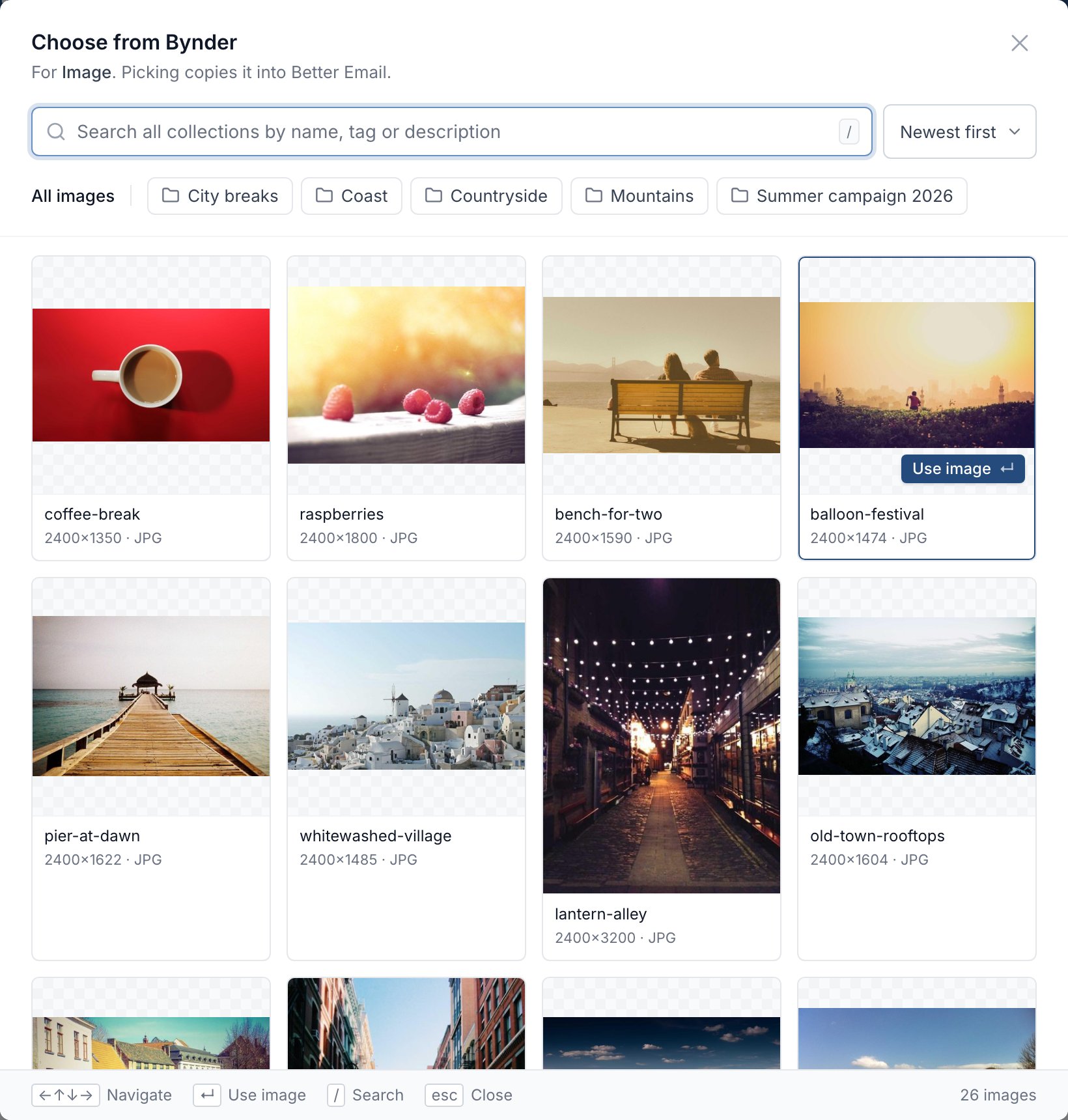This screenshot has width=1068, height=1120.
Task: Select the All images tab
Action: 73,196
